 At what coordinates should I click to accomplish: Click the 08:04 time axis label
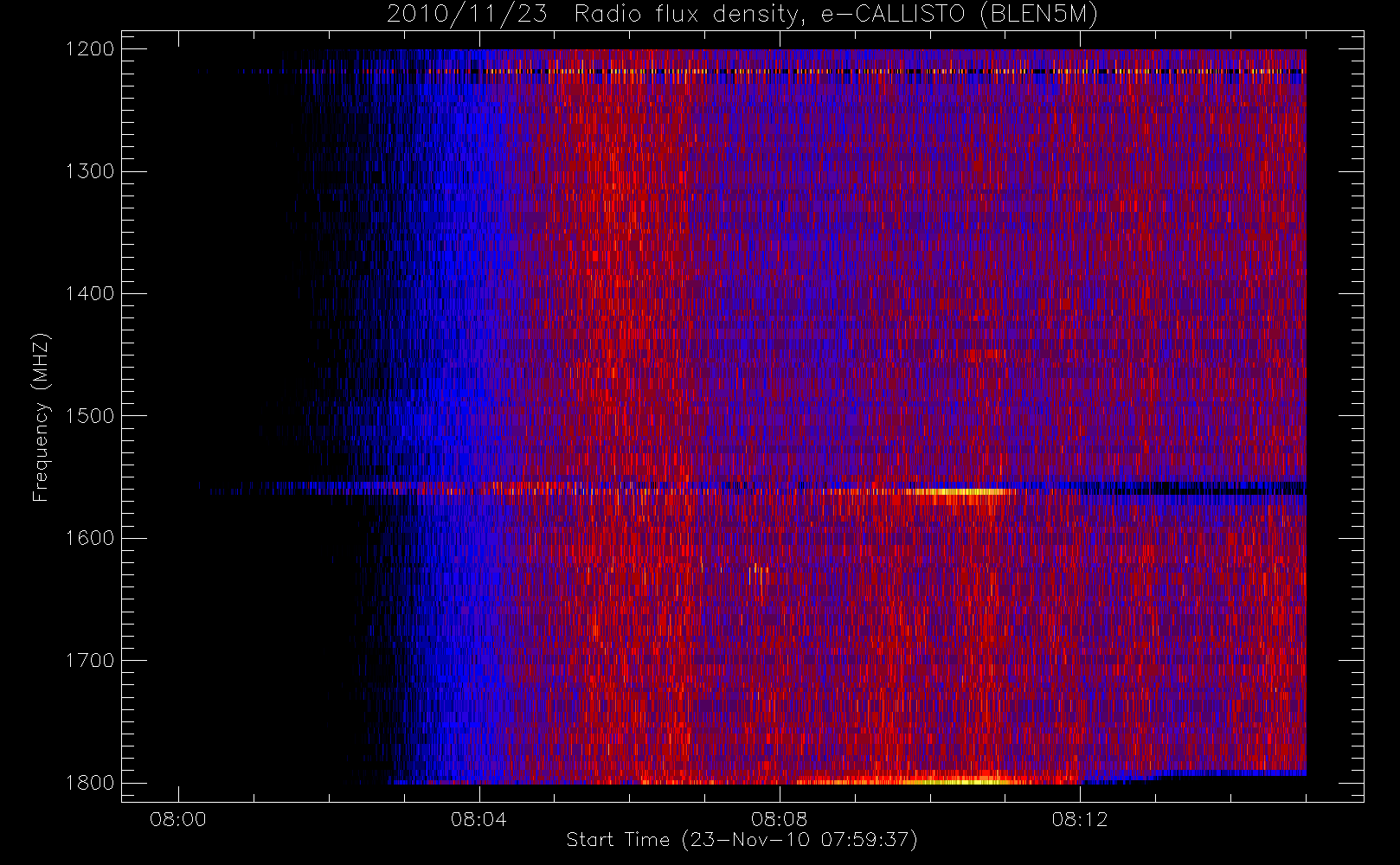tap(478, 819)
